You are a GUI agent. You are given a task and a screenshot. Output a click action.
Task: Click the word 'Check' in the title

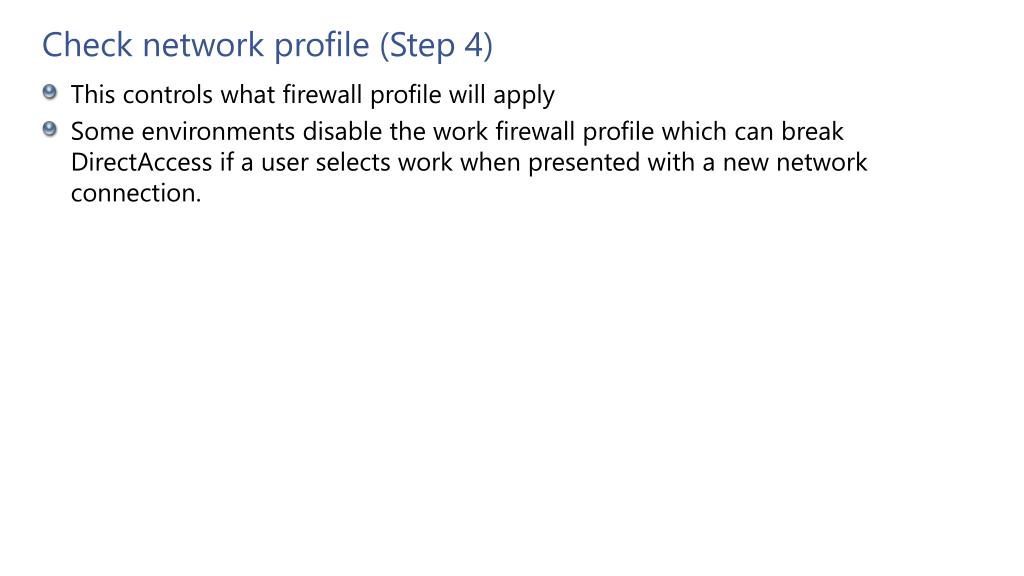[88, 45]
